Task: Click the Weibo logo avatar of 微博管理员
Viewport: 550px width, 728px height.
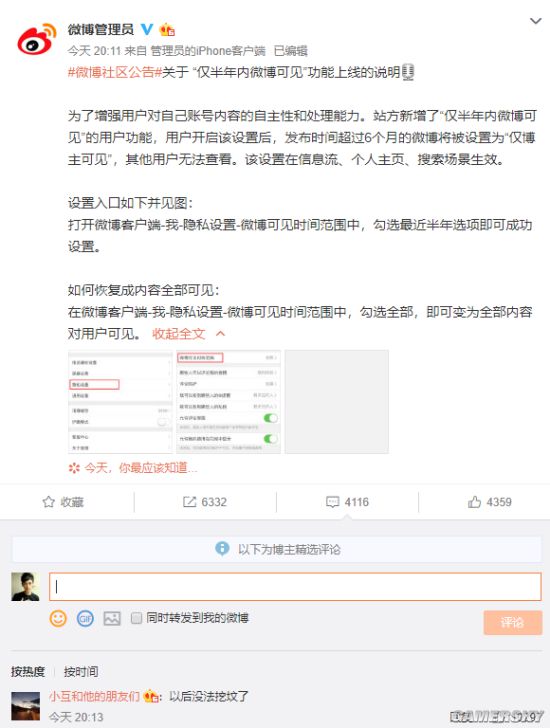Action: pos(36,39)
